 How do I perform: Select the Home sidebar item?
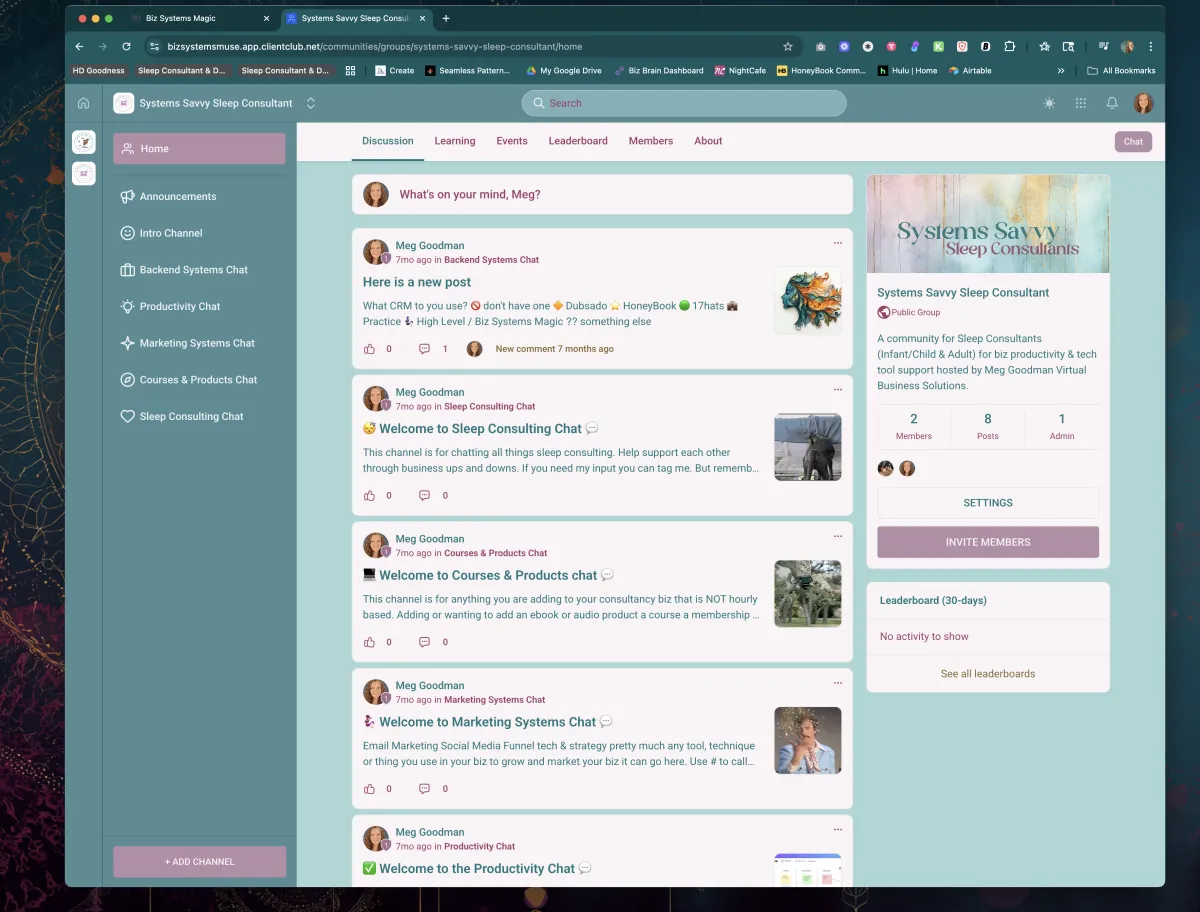(199, 149)
